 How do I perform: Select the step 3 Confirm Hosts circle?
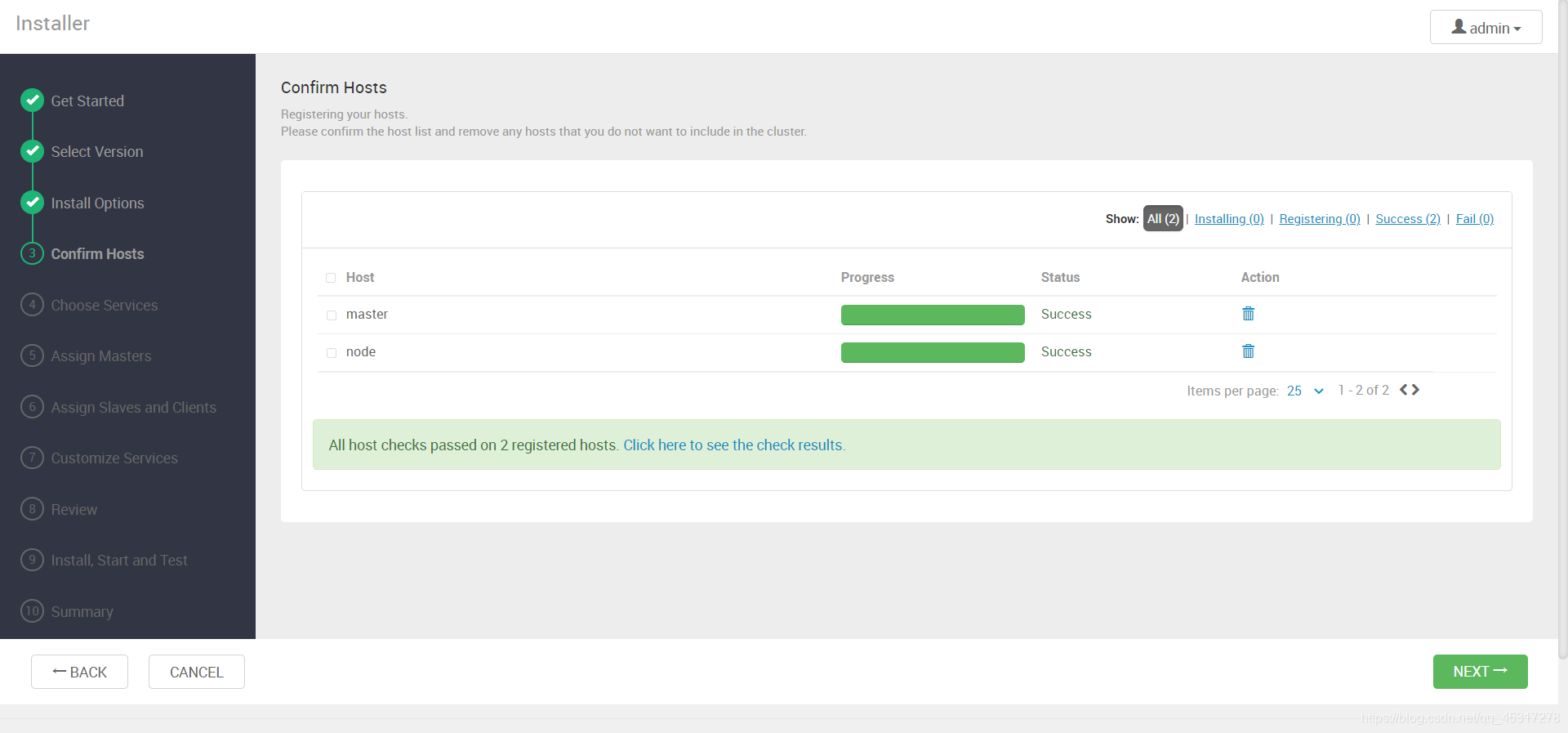[32, 253]
